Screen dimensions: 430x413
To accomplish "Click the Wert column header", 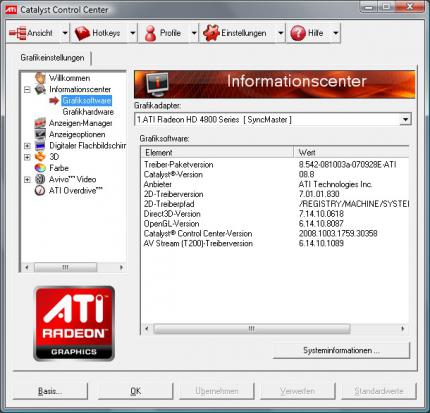I will click(x=351, y=153).
